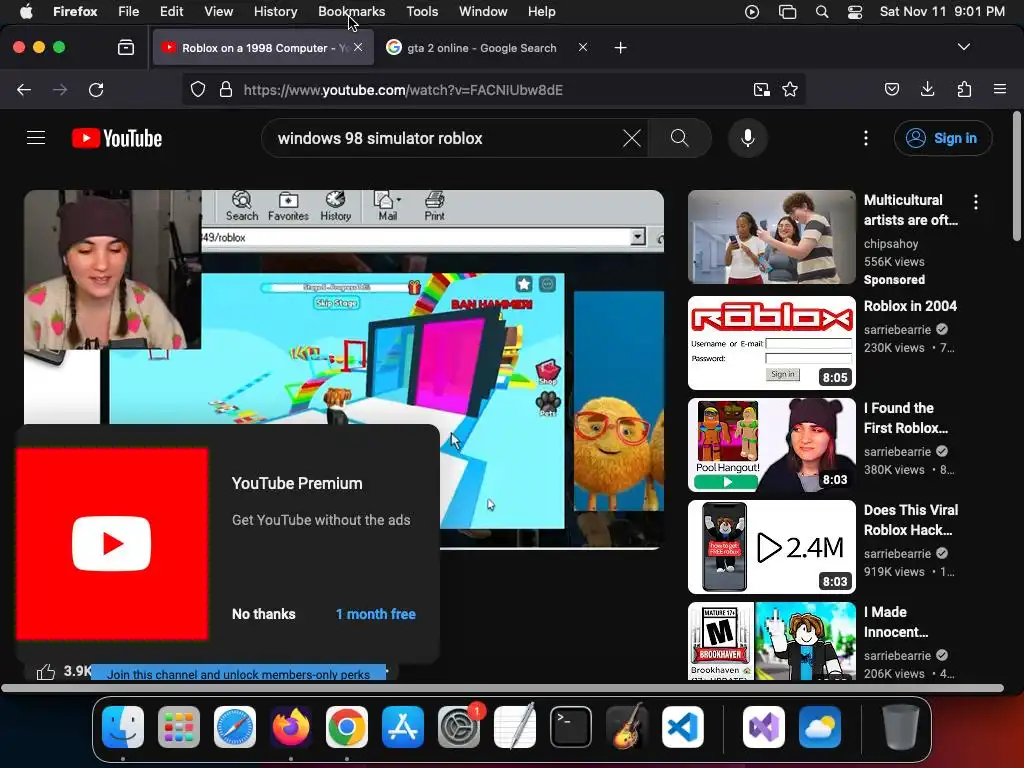Click the vertical page scrollbar thumb
Screen dimensions: 1024x768
pos(1016,176)
